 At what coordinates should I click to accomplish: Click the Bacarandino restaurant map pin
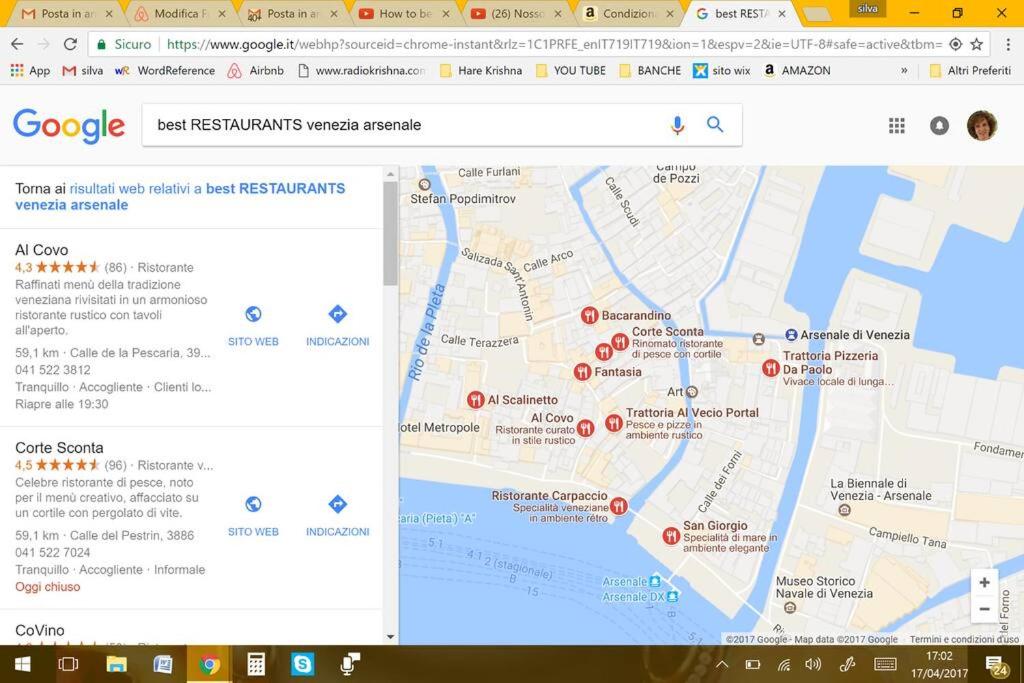[x=589, y=315]
